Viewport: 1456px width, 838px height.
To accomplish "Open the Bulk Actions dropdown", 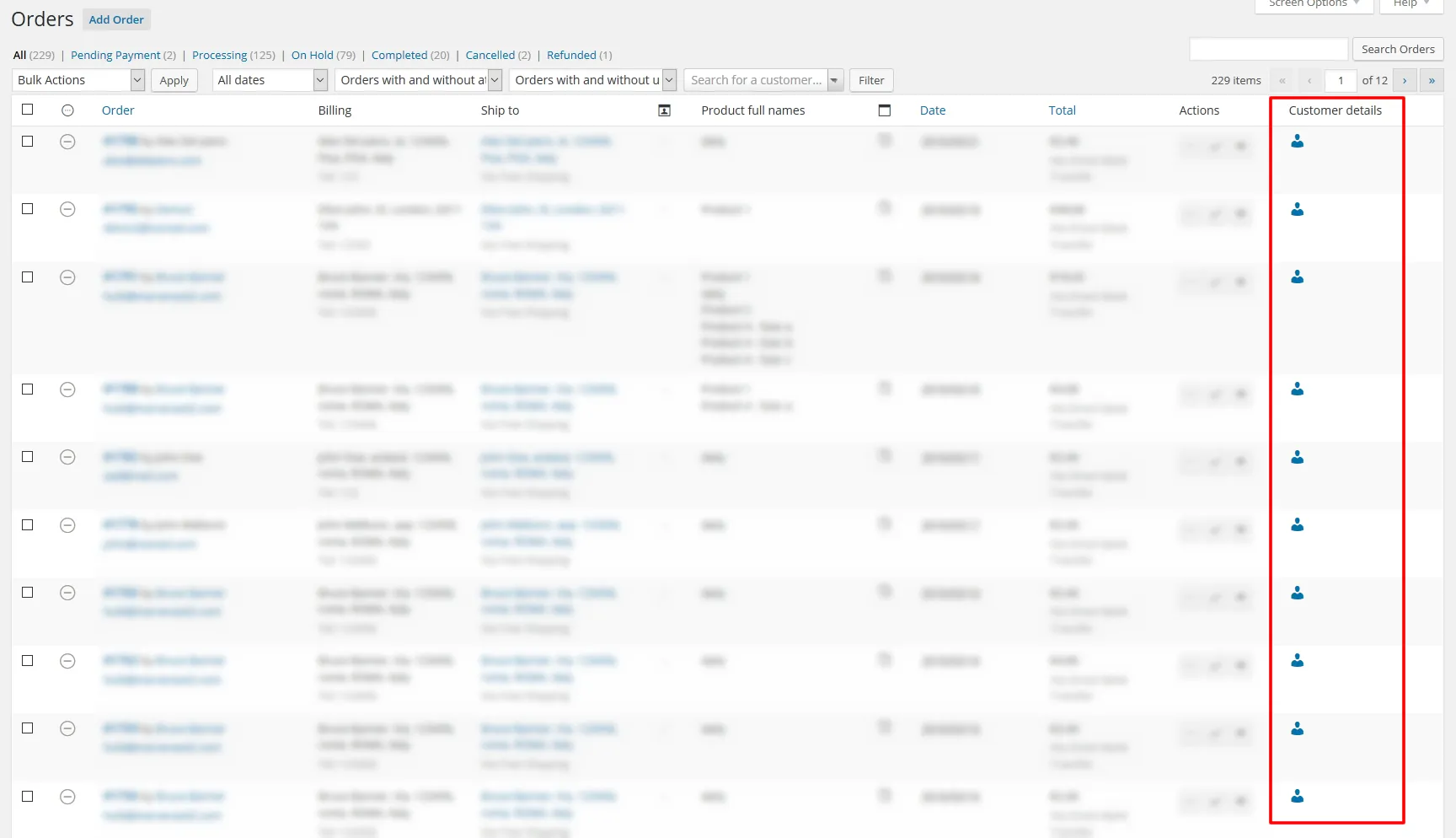I will (x=78, y=79).
